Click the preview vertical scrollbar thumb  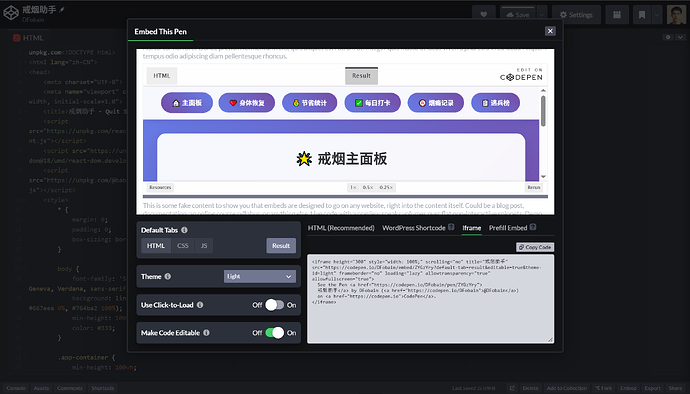[x=543, y=110]
